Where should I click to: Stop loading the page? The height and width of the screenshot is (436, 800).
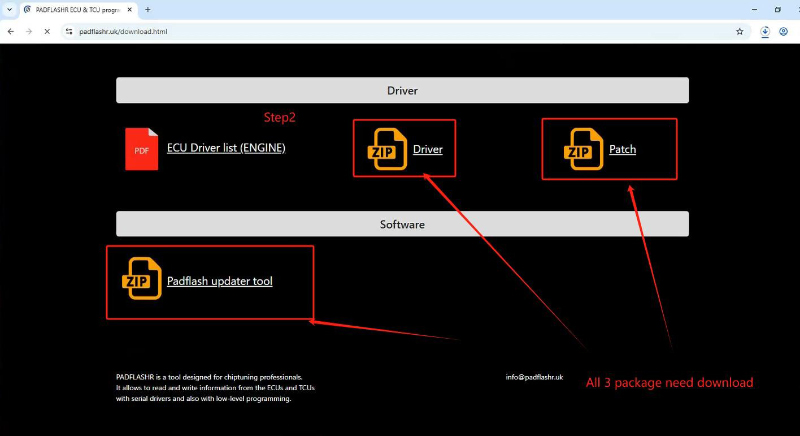pos(46,31)
